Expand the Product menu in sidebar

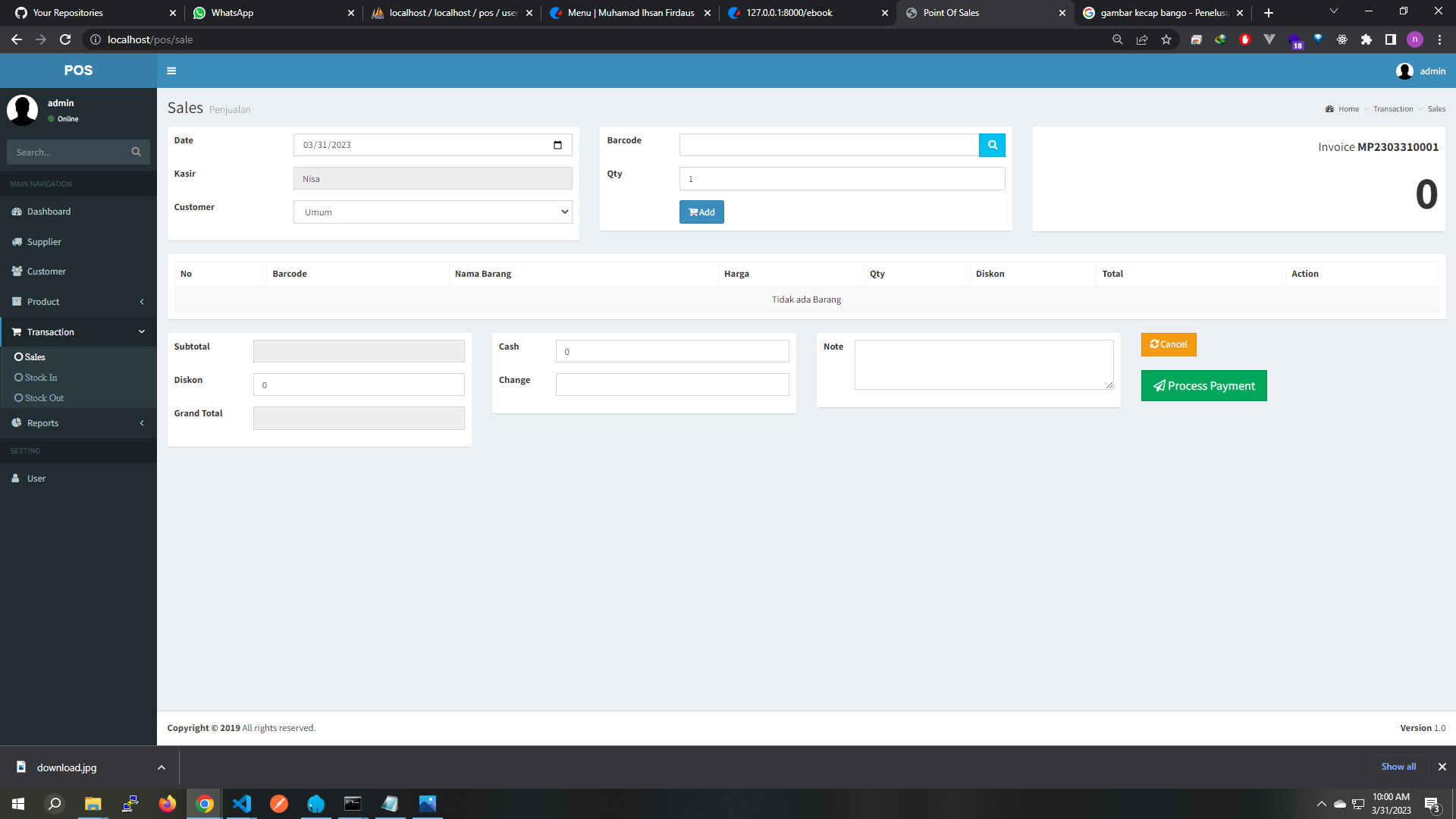[78, 302]
